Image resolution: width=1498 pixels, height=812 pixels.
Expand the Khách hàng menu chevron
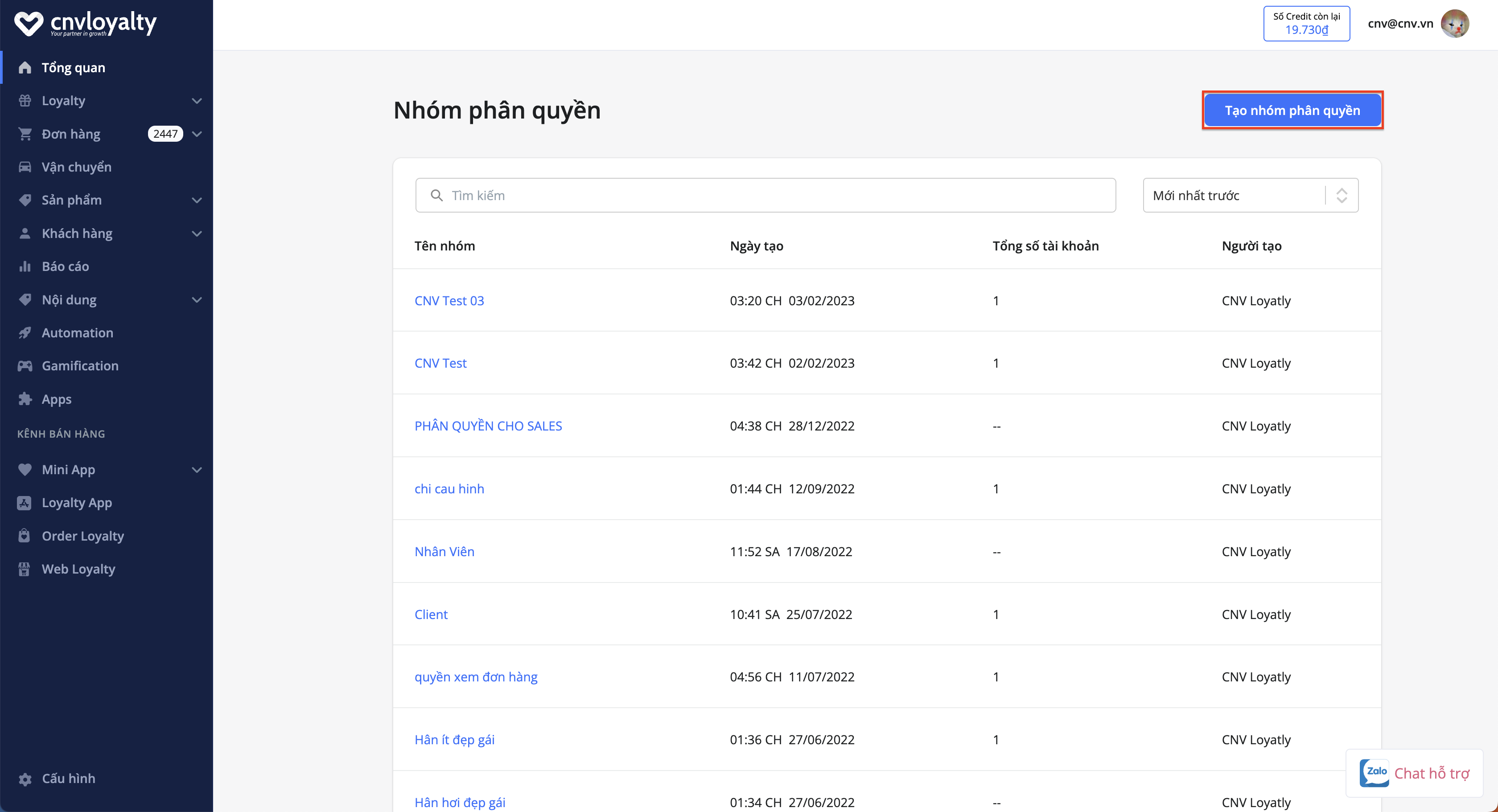[x=197, y=233]
